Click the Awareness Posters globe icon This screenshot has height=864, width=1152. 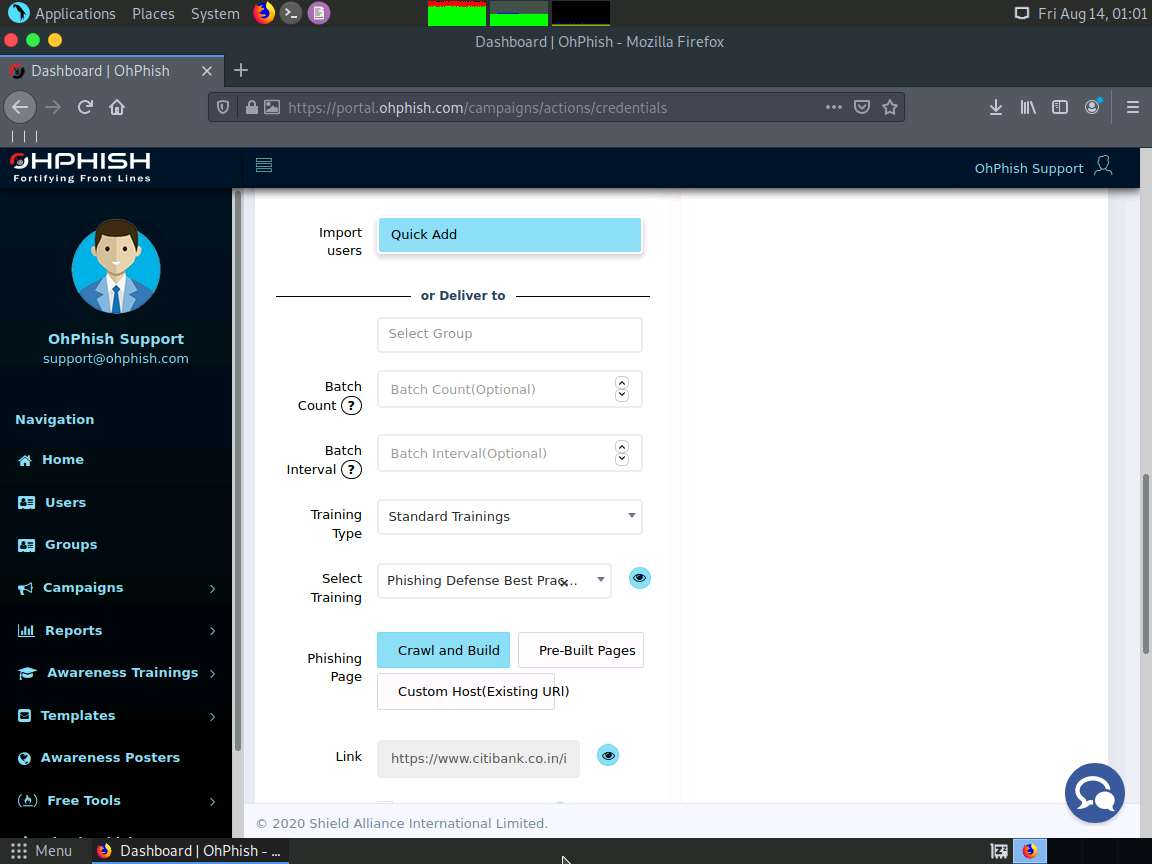25,758
